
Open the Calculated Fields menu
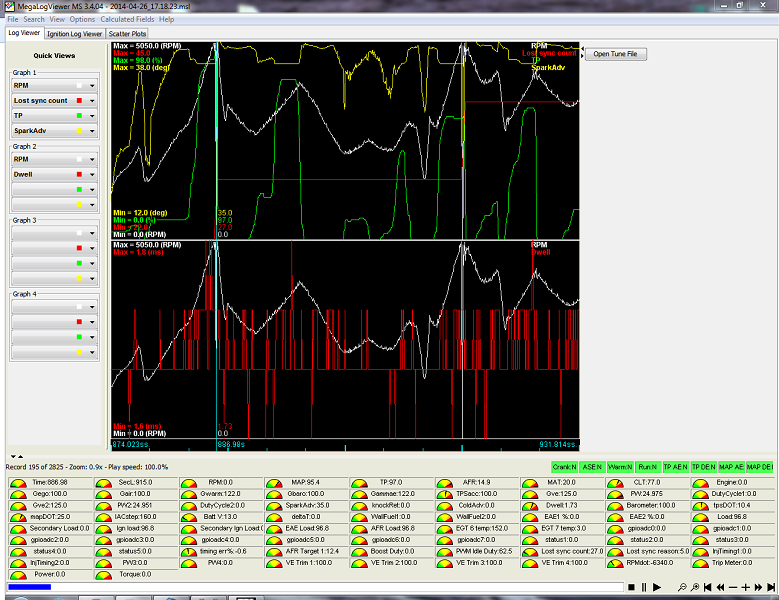pyautogui.click(x=128, y=19)
